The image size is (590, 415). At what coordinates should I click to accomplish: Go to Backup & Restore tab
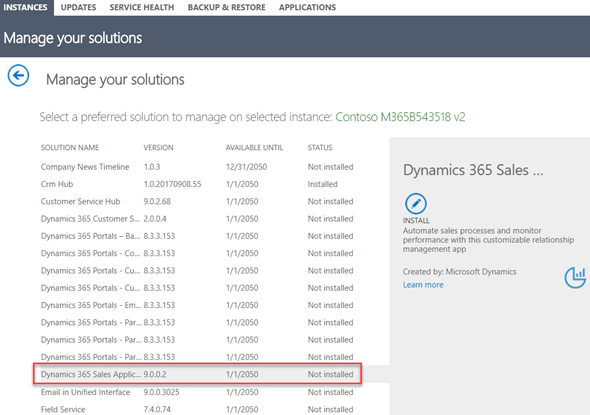tap(227, 7)
